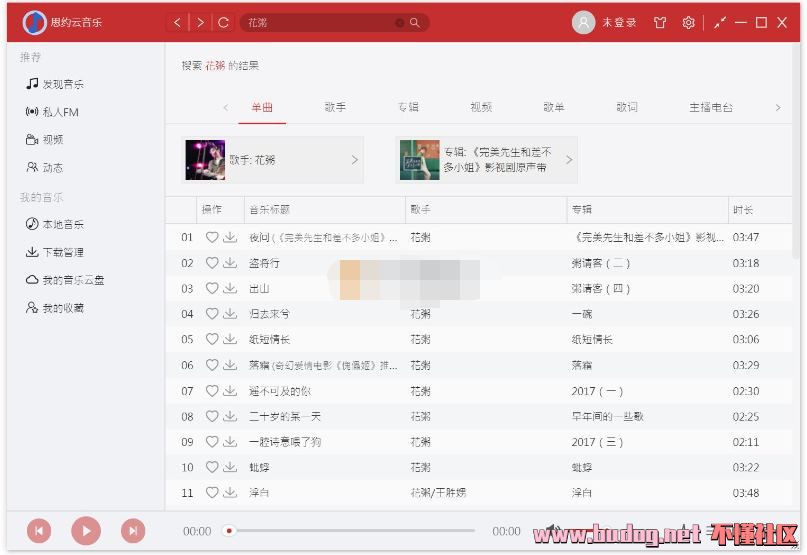Open album card 完美先生和差不多小姐 arrow
This screenshot has width=807, height=555.
[x=569, y=160]
